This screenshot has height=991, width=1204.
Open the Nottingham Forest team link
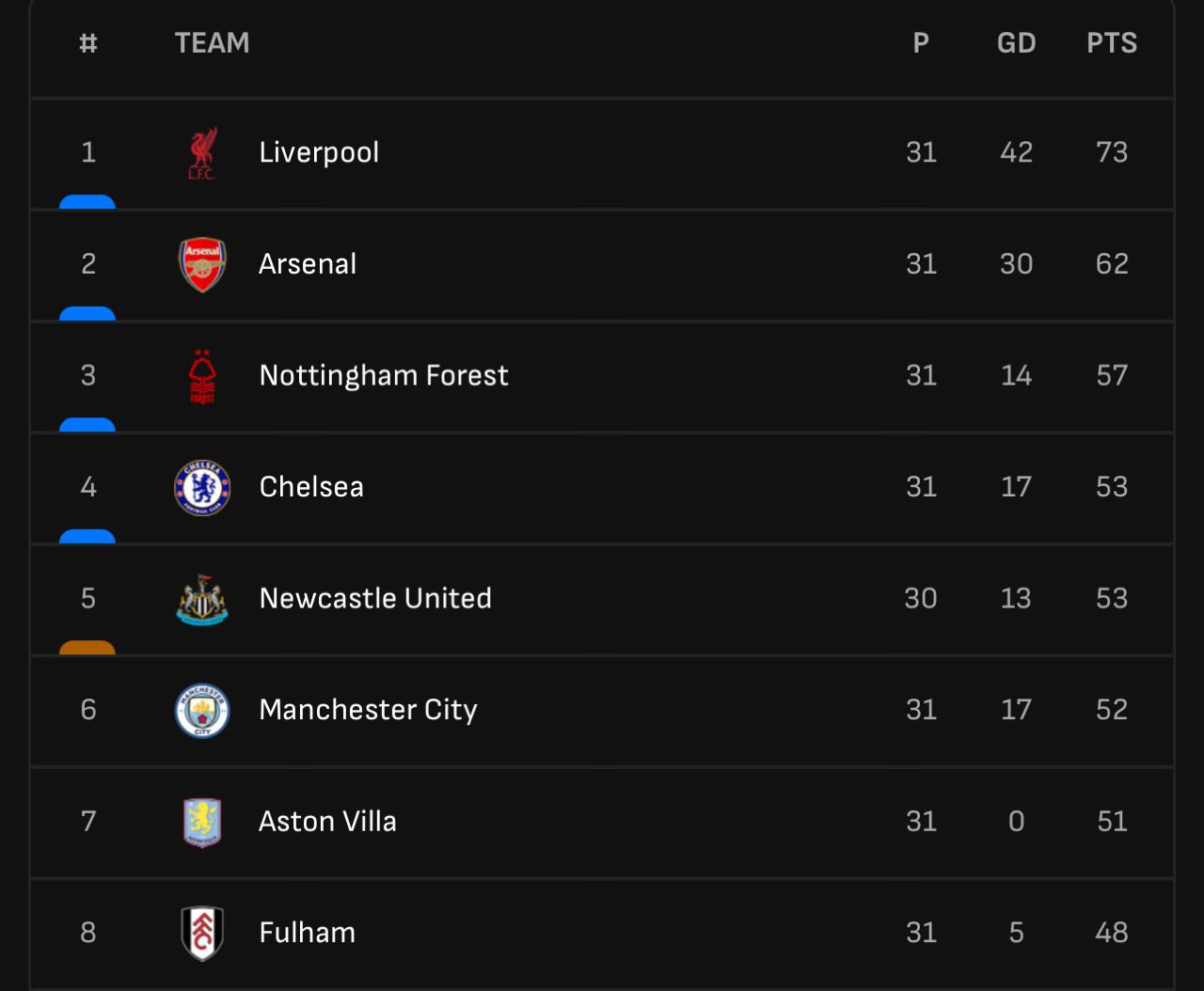pos(384,376)
